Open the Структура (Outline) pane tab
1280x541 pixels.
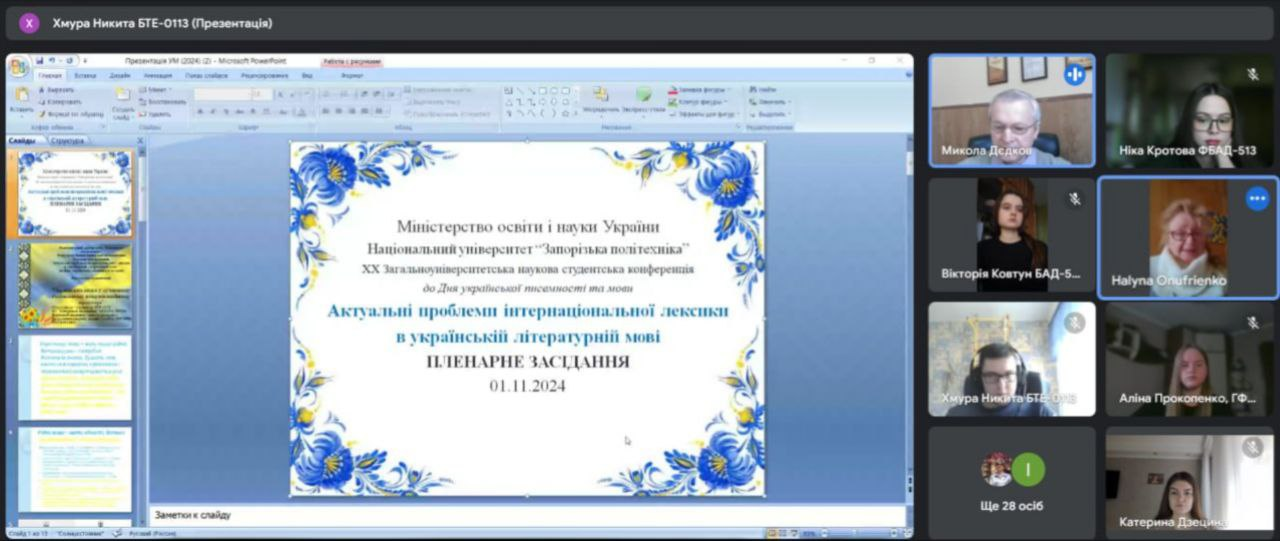(x=67, y=141)
